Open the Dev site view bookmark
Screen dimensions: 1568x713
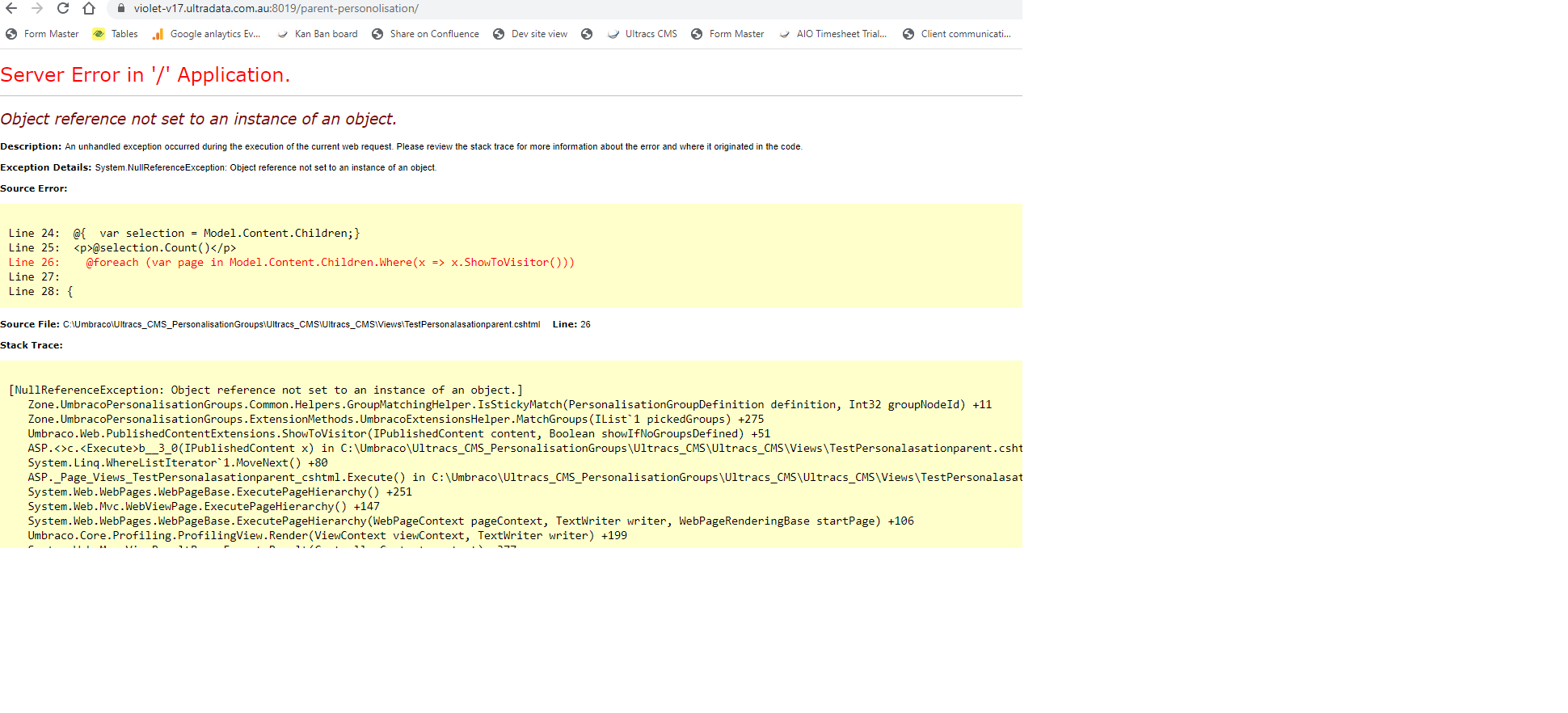coord(530,34)
